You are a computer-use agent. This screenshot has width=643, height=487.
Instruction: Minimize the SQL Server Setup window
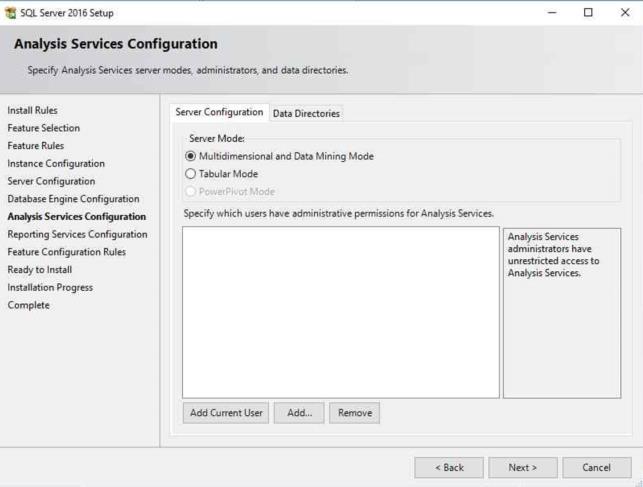pos(552,13)
